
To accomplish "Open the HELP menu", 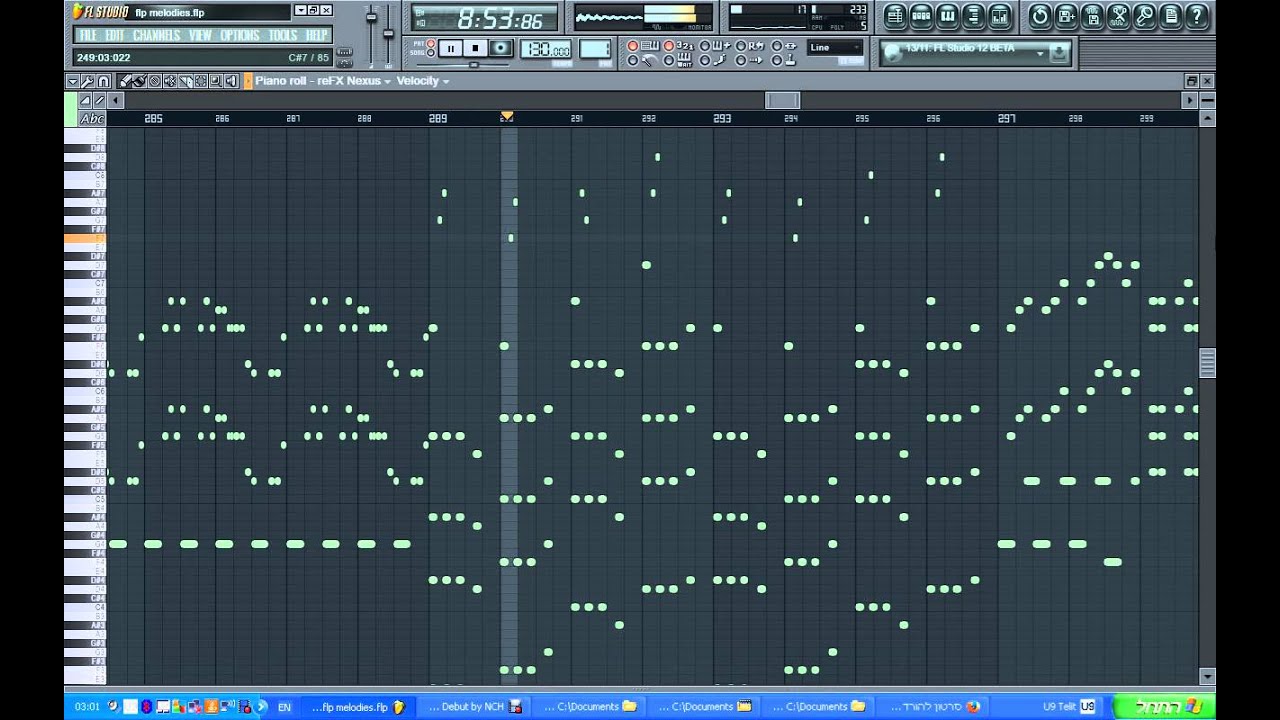I will tap(317, 35).
